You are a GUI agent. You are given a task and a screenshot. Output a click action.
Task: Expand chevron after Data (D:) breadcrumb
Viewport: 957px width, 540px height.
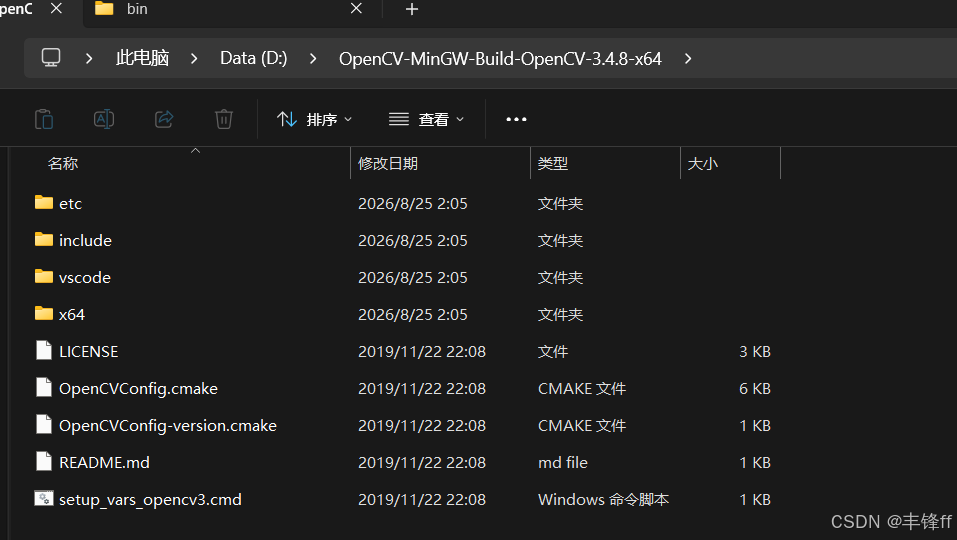point(313,59)
